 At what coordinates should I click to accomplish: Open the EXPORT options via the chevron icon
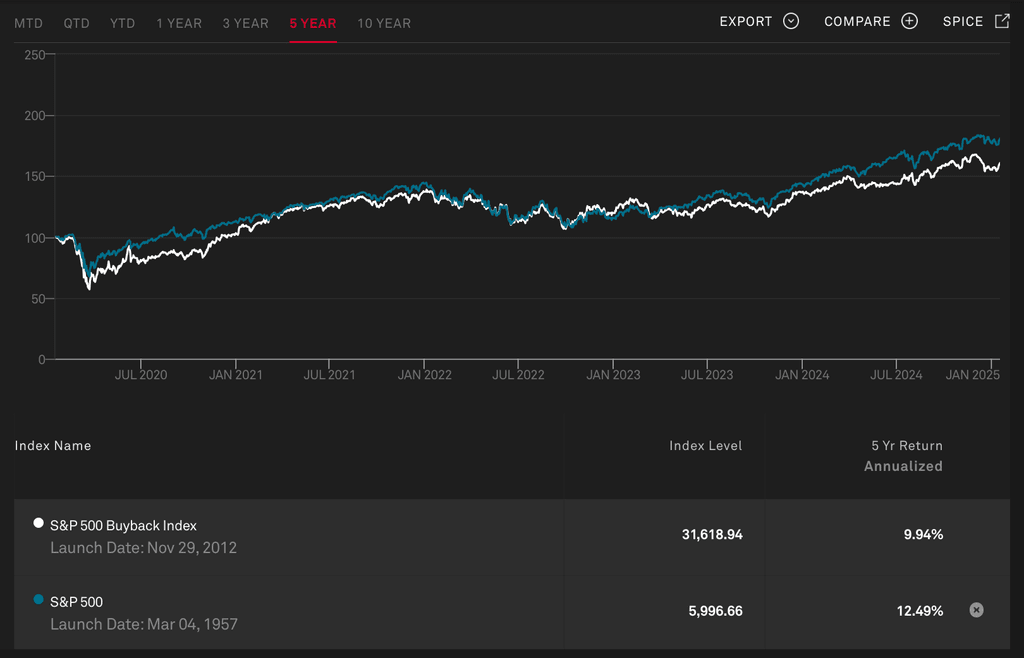click(x=791, y=20)
